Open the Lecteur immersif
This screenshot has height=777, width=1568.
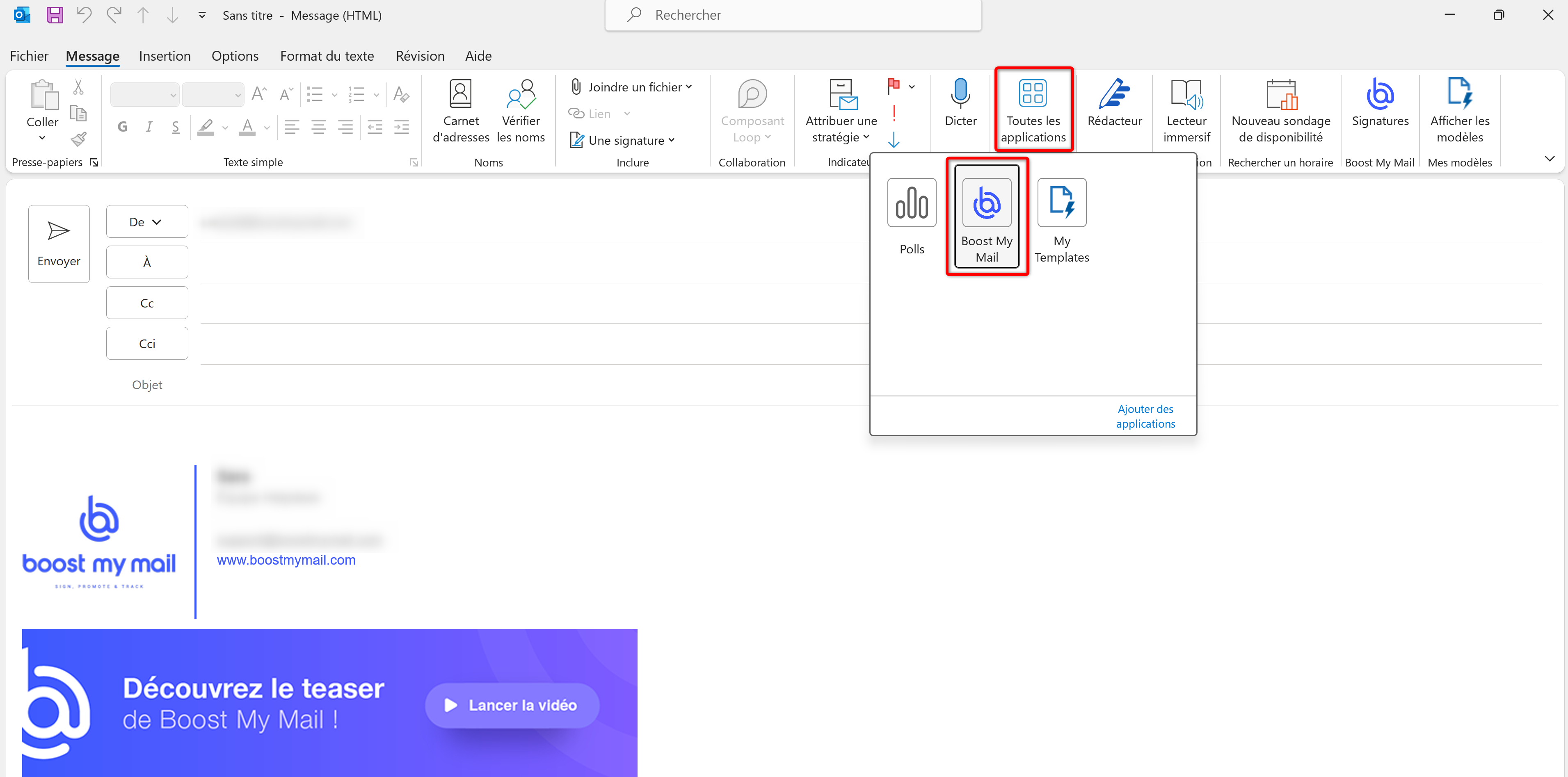1186,109
